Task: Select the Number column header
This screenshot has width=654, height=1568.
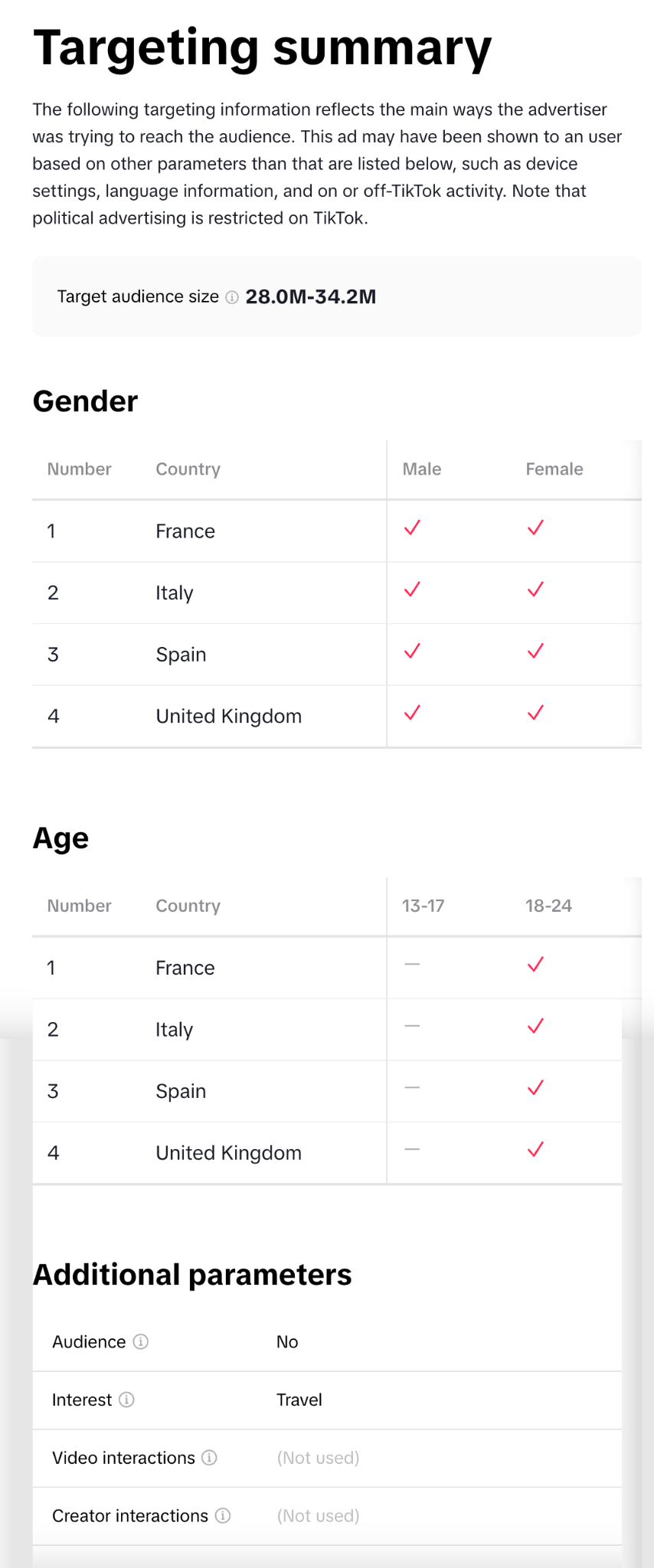Action: [79, 469]
